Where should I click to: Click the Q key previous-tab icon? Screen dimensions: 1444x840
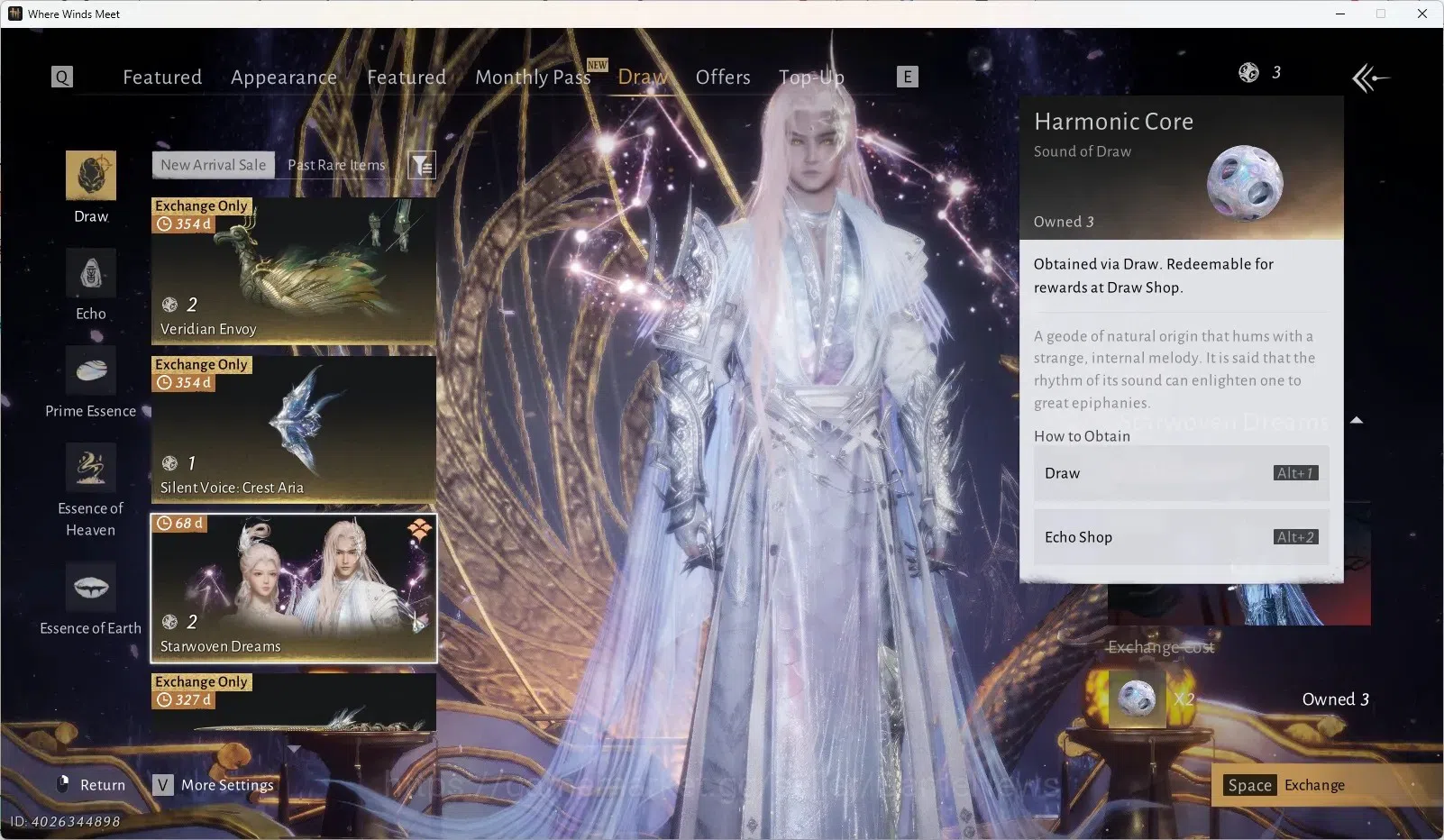(62, 77)
